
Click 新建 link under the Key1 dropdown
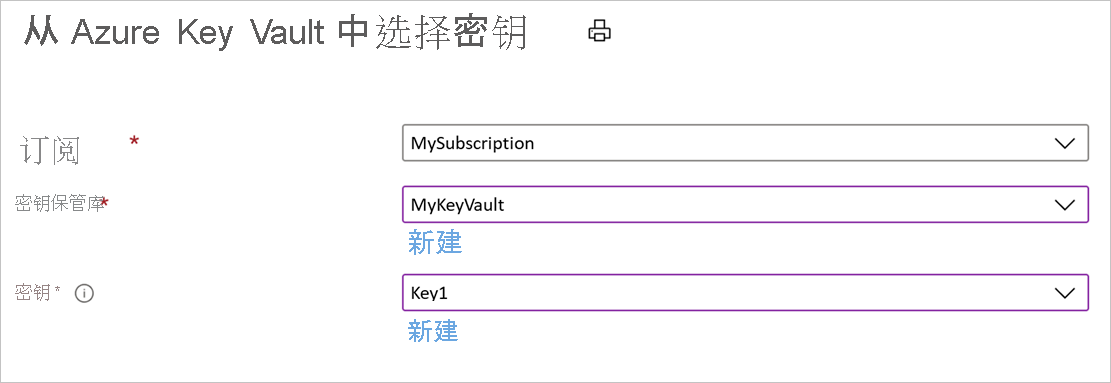tap(433, 330)
